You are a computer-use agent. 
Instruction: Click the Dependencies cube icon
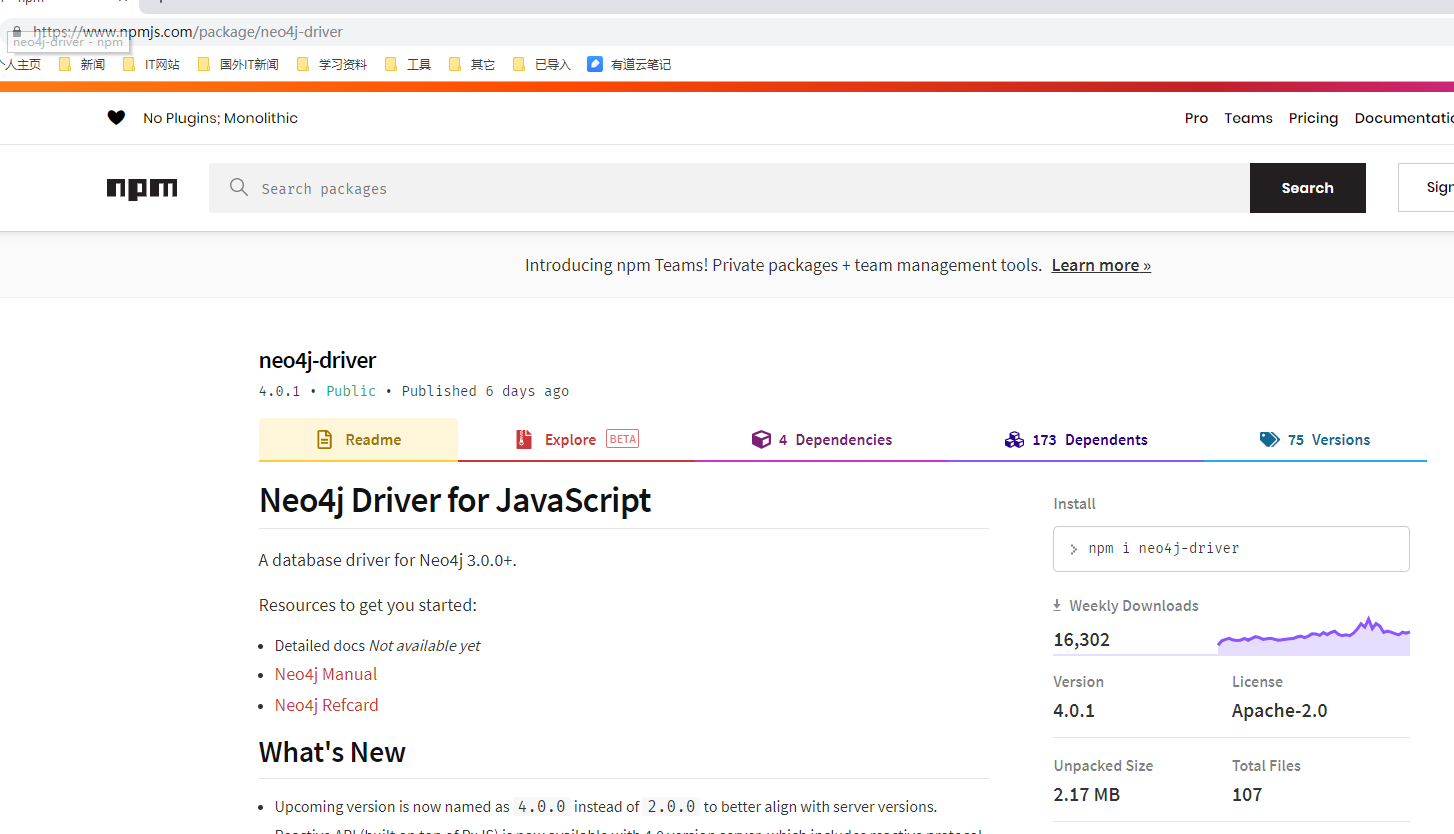tap(761, 439)
